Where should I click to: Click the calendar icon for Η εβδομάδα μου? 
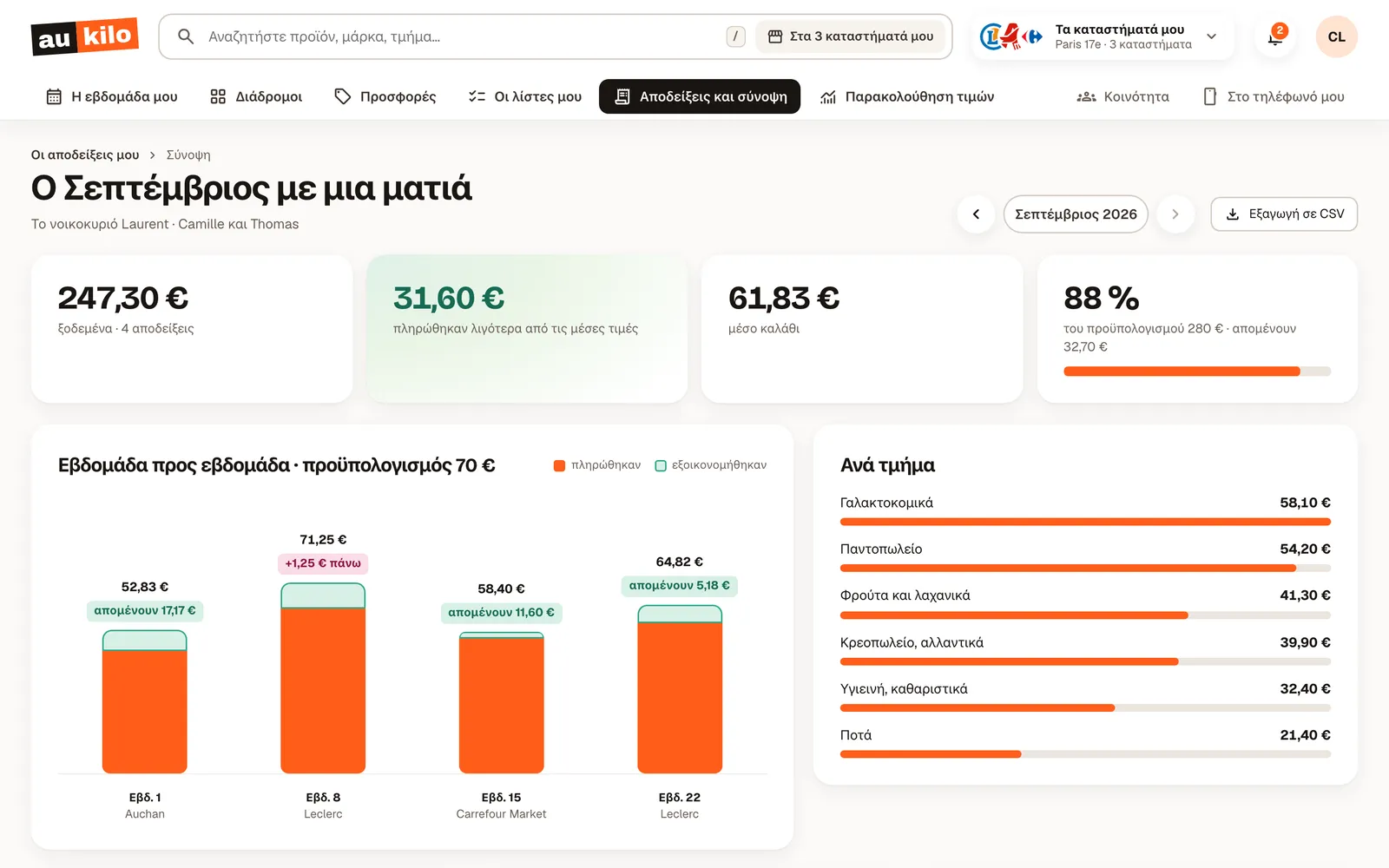pyautogui.click(x=54, y=96)
